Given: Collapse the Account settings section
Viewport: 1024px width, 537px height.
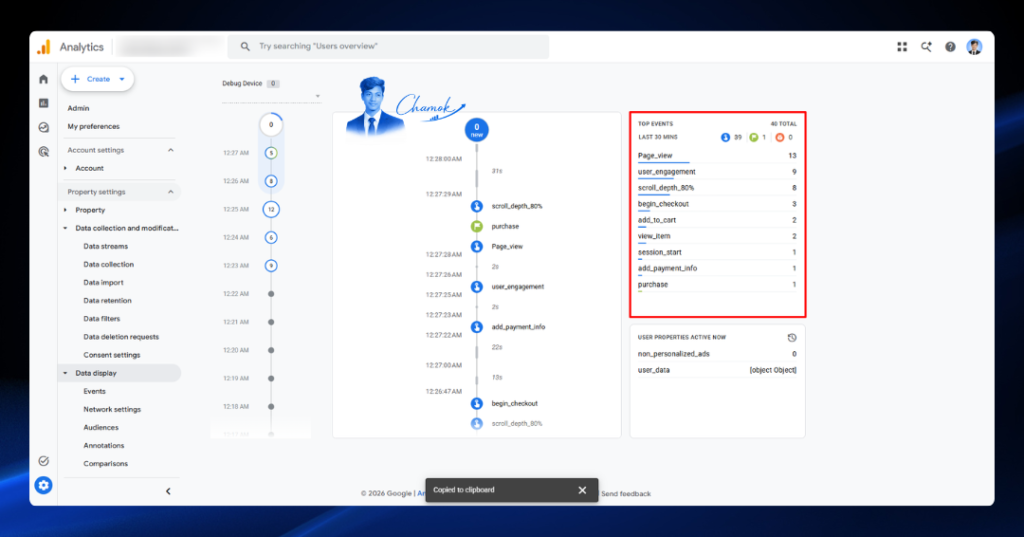Looking at the screenshot, I should 170,150.
